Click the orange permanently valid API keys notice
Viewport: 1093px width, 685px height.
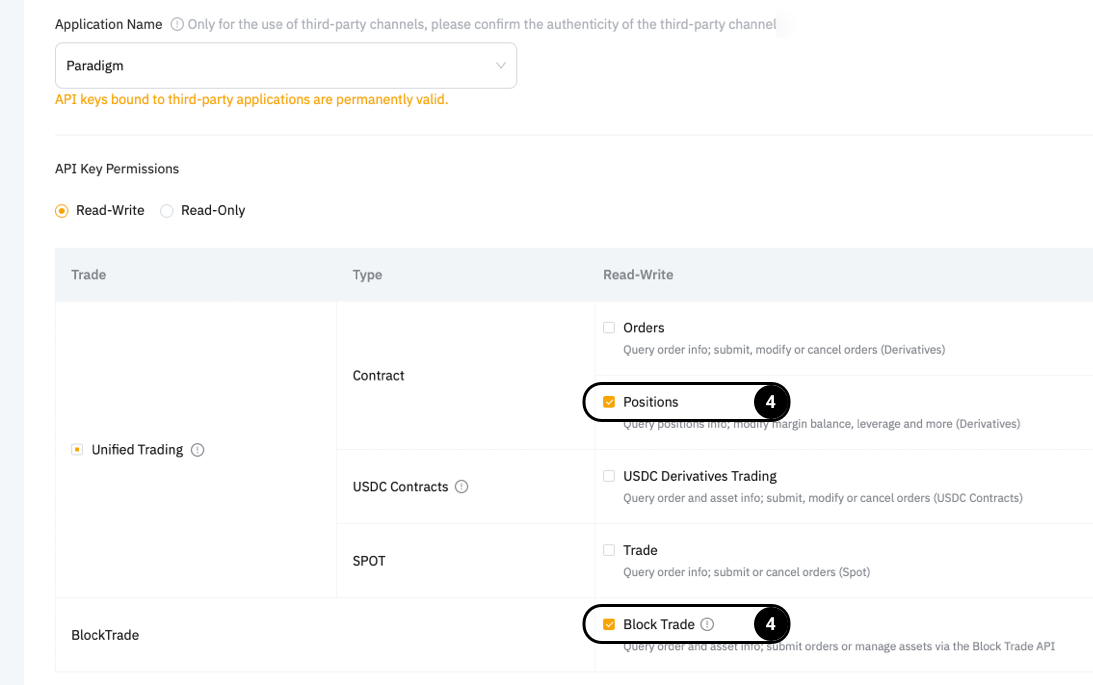coord(251,100)
